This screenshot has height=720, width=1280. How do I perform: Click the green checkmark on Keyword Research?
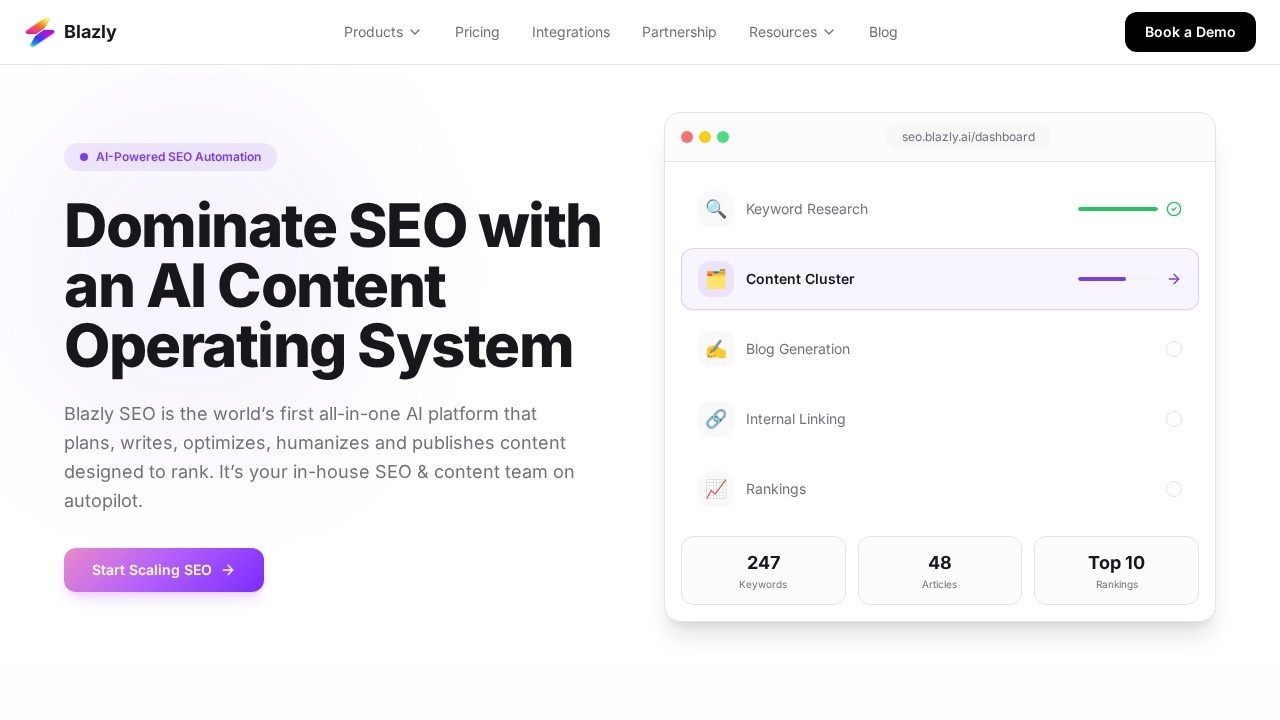1174,209
